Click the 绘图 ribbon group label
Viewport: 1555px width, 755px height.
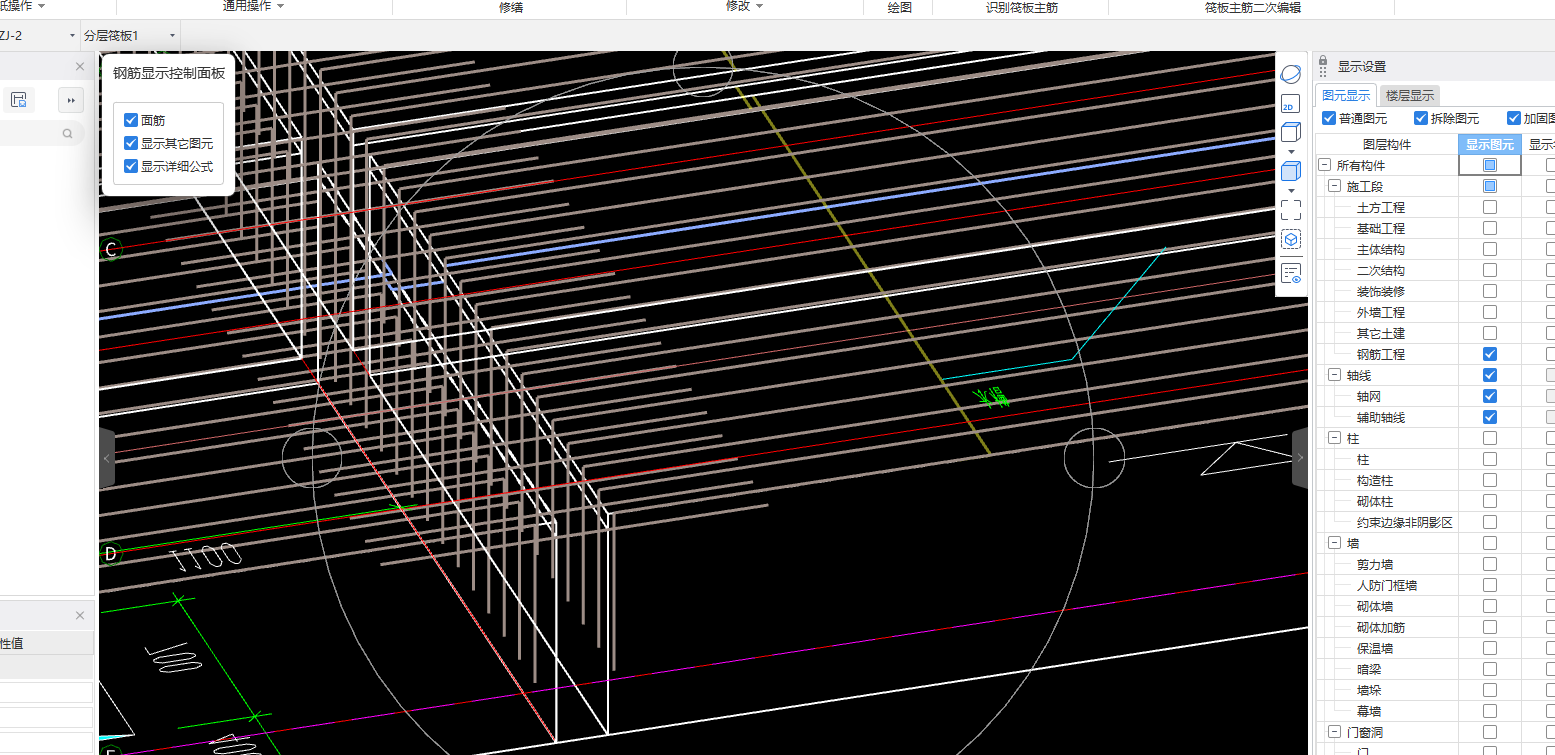(x=900, y=7)
